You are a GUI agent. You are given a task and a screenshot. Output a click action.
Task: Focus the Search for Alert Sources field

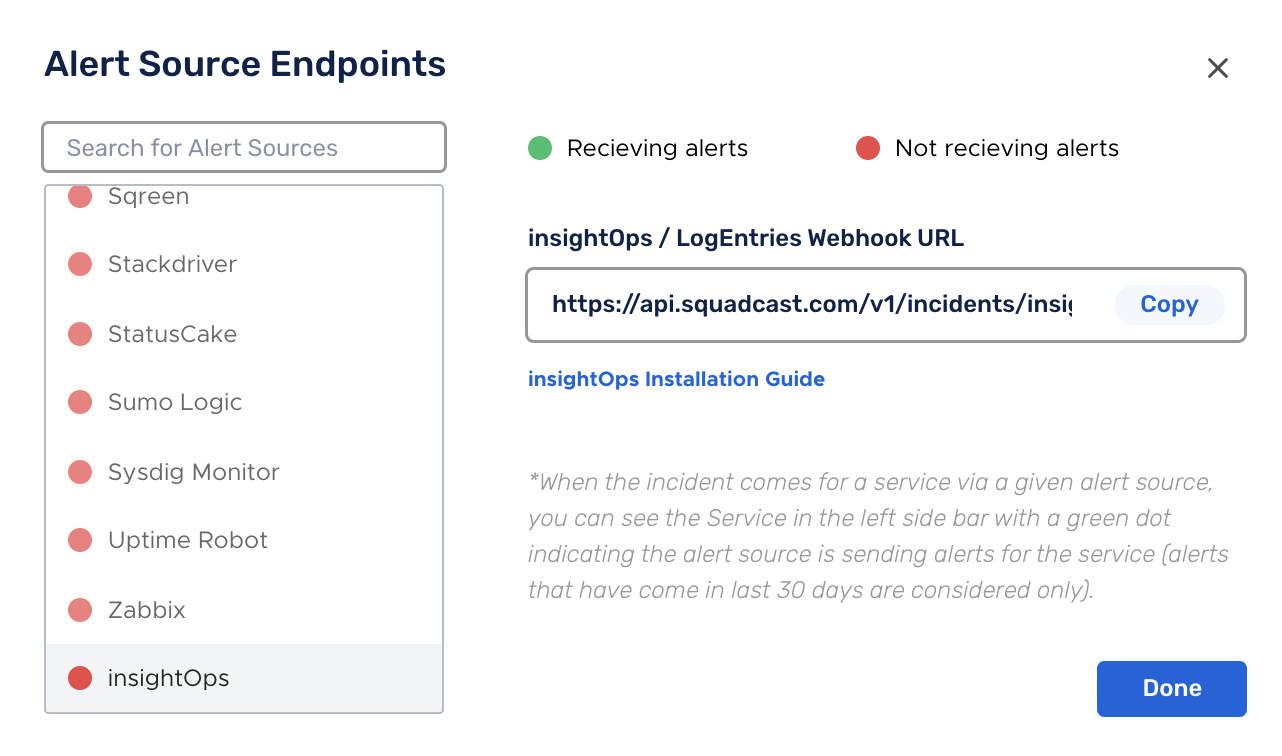coord(244,148)
